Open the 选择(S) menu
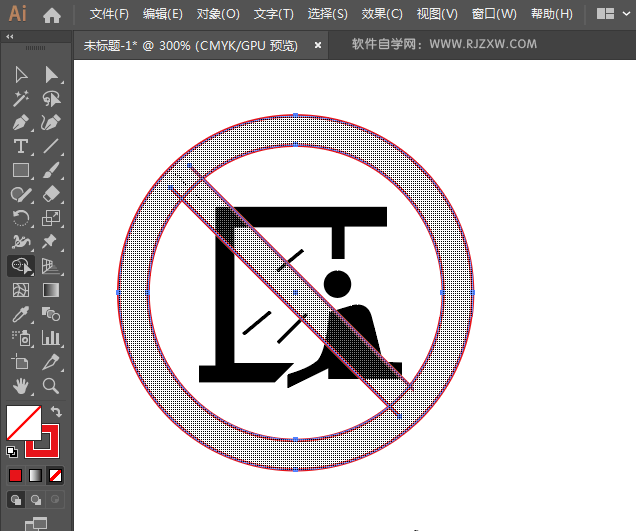The height and width of the screenshot is (531, 636). pos(327,14)
